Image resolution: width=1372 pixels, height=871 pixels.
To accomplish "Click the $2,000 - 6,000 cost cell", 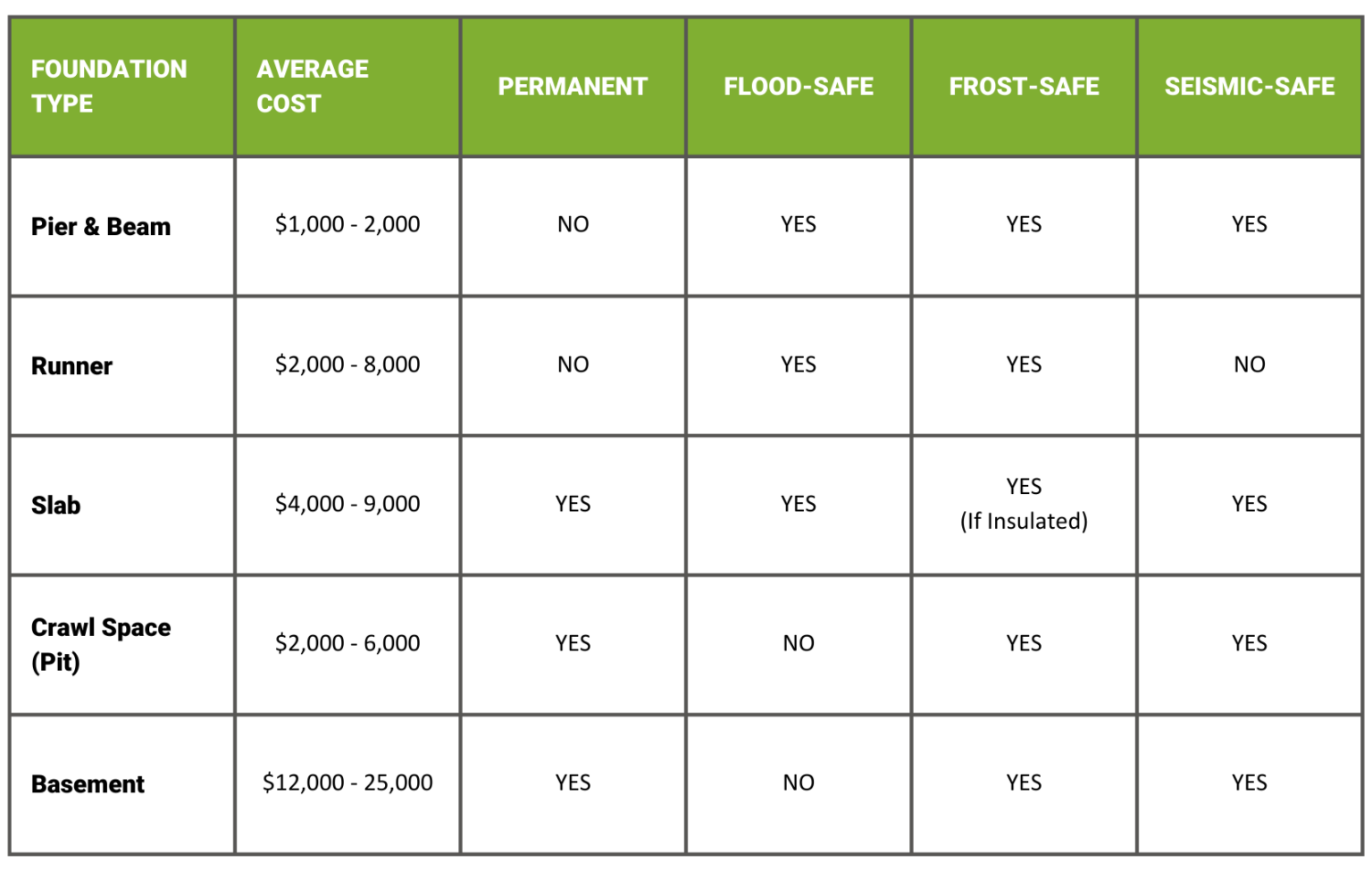I will coord(347,643).
